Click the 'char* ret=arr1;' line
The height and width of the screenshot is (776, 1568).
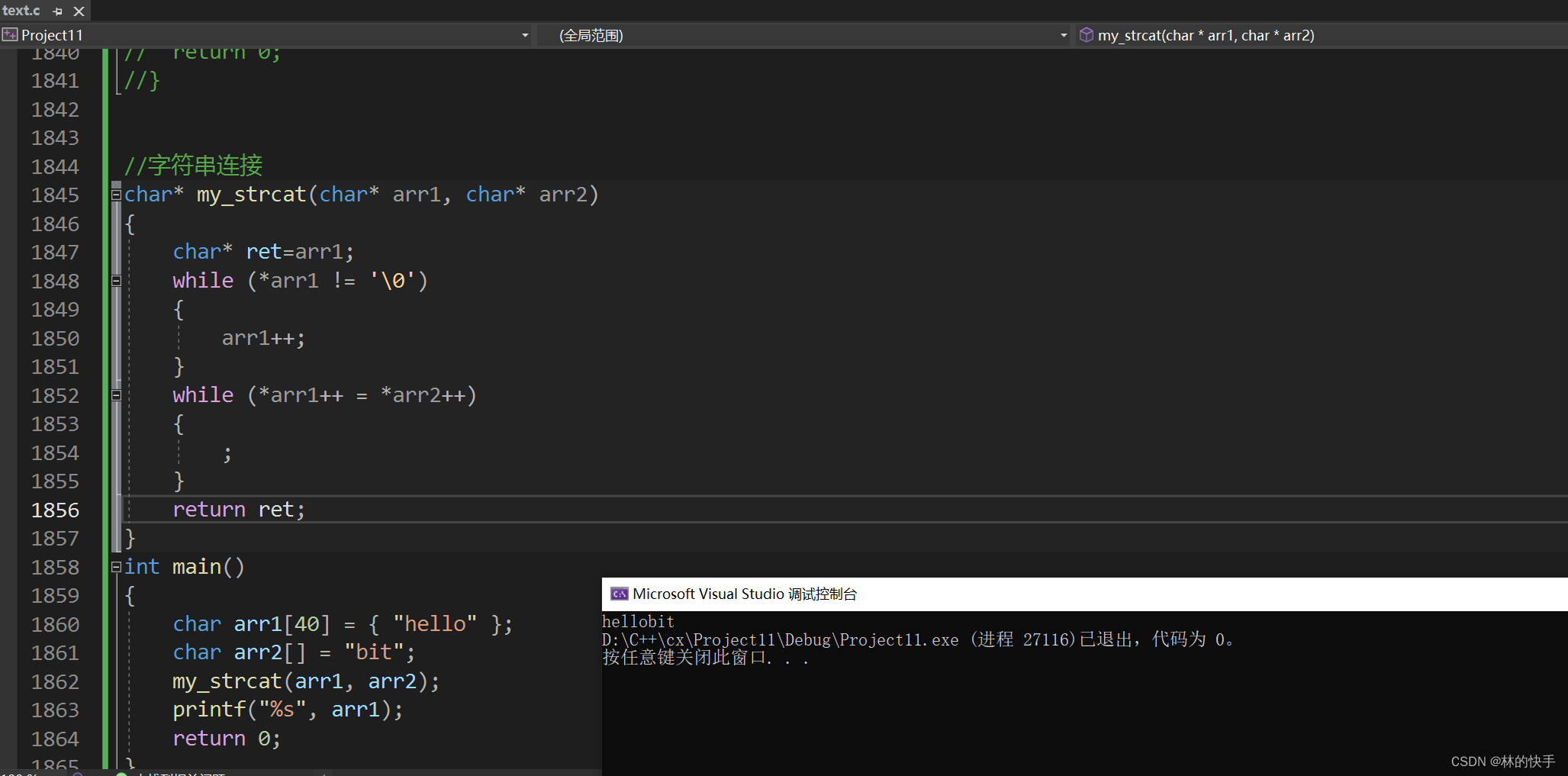(263, 252)
